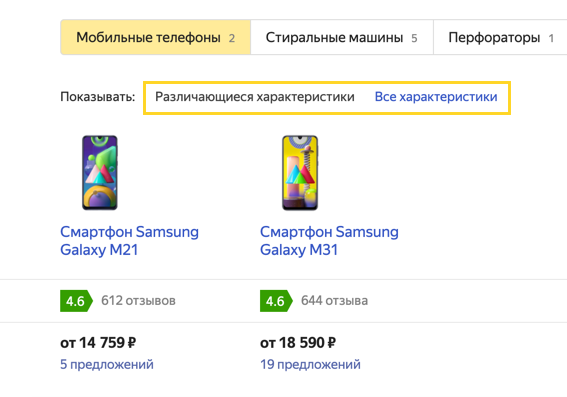Open the Samsung Galaxy M31 phone image
Viewport: 567px width, 397px height.
tap(300, 173)
